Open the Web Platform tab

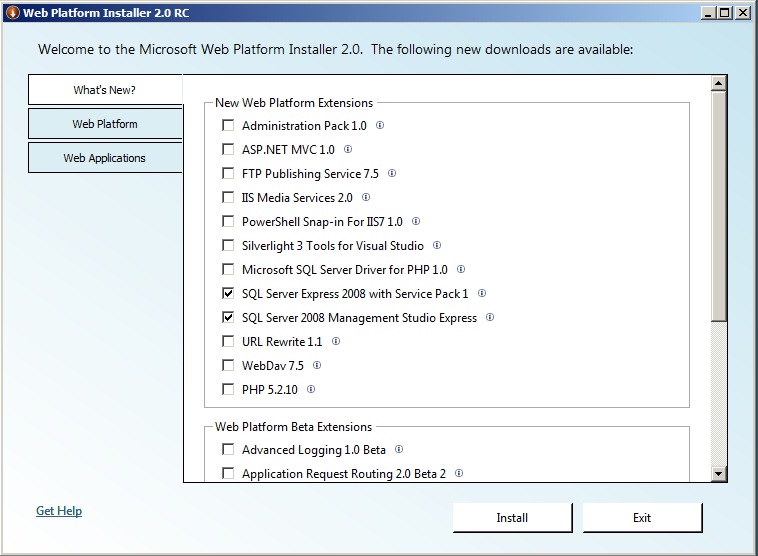(105, 124)
